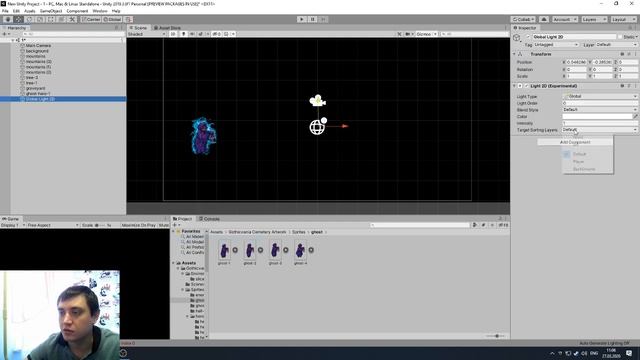640x360 pixels.
Task: Open the Component menu
Action: coord(77,11)
